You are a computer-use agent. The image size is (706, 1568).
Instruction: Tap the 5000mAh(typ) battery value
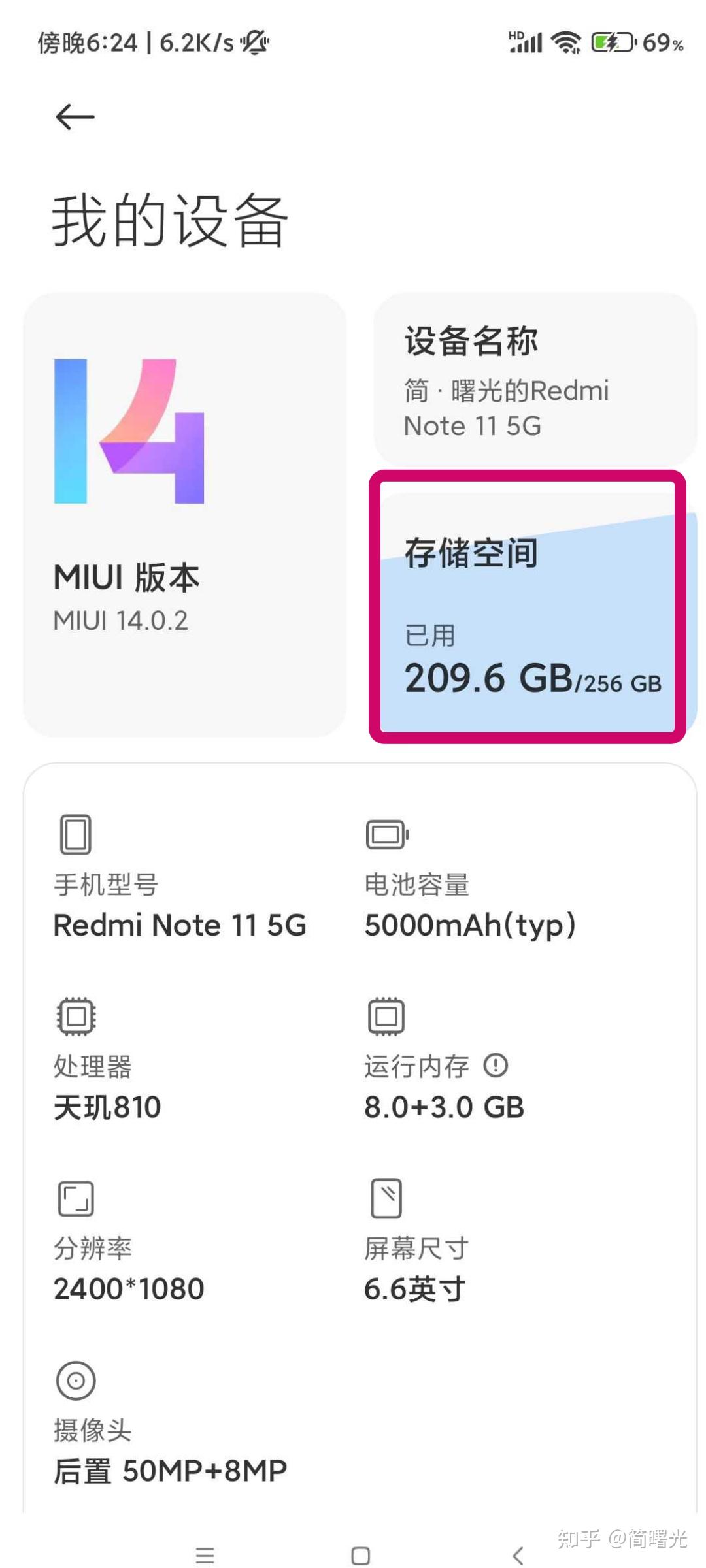pyautogui.click(x=470, y=925)
